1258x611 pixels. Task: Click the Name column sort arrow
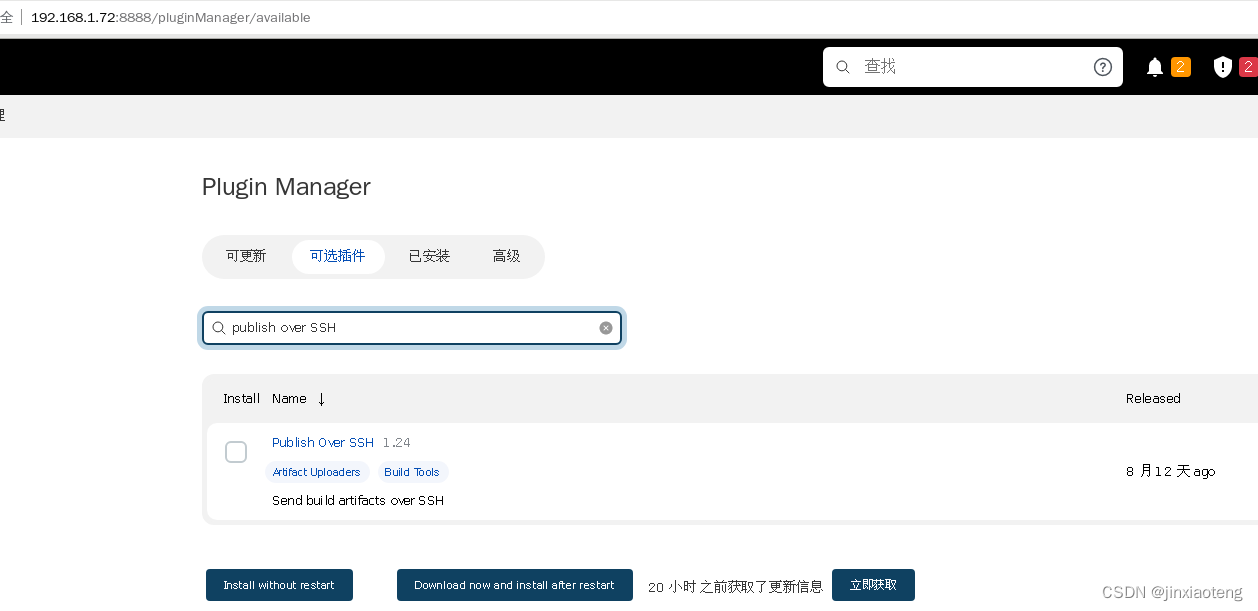(321, 399)
